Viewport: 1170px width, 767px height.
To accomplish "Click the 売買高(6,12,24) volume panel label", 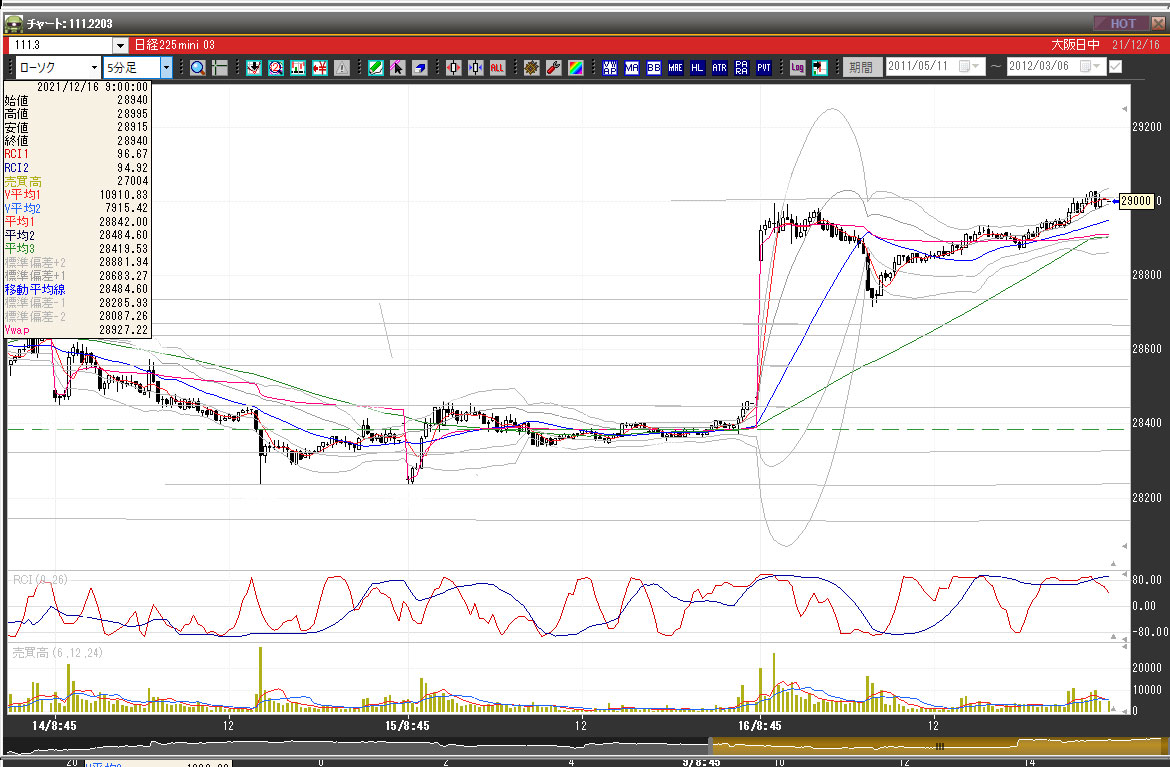I will (x=57, y=653).
